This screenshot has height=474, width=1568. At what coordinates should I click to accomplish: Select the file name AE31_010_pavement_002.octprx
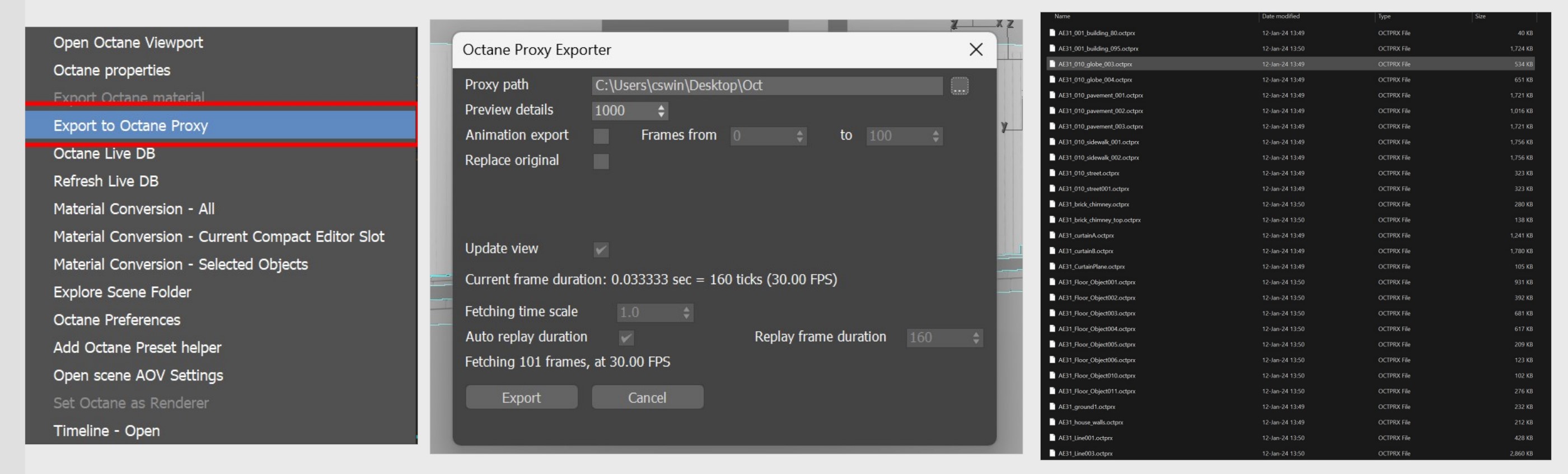pos(1101,111)
